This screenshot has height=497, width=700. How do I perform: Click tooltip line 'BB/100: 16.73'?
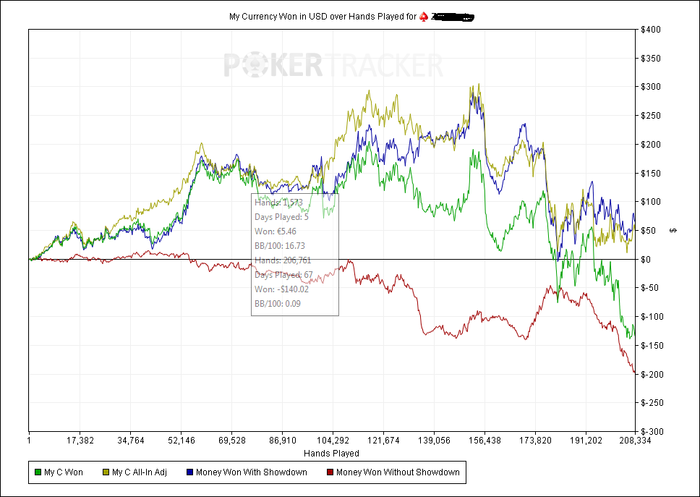pos(280,246)
